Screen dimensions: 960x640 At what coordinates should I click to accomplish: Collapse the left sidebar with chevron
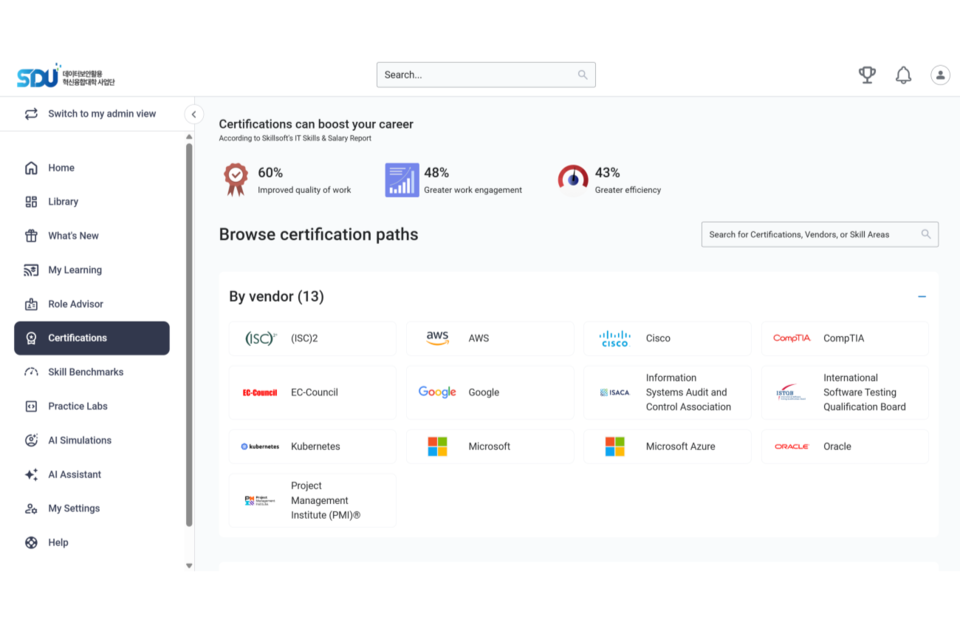194,114
